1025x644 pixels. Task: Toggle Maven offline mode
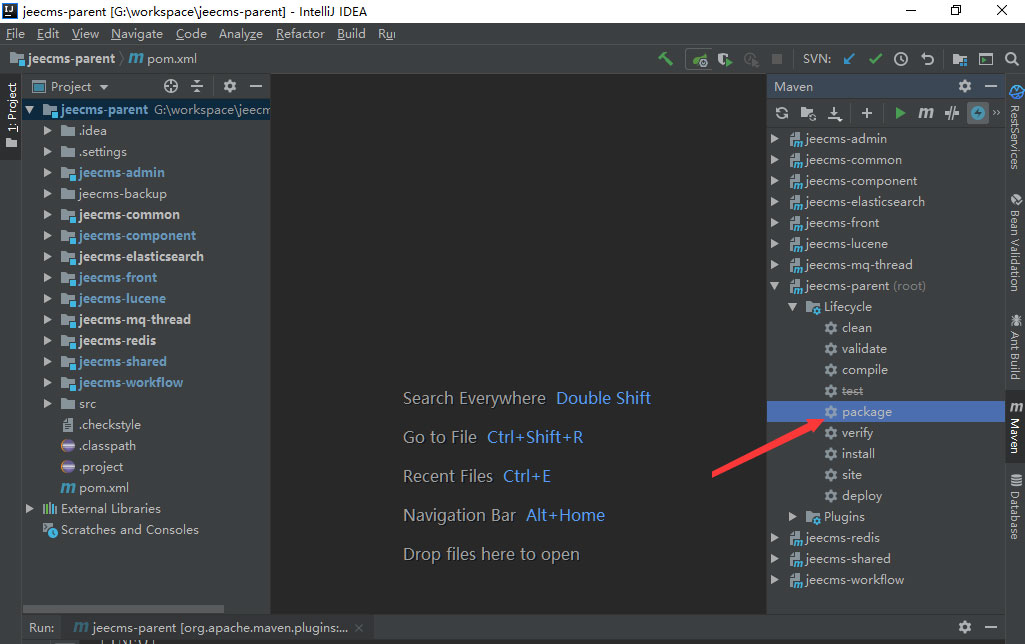pos(952,113)
